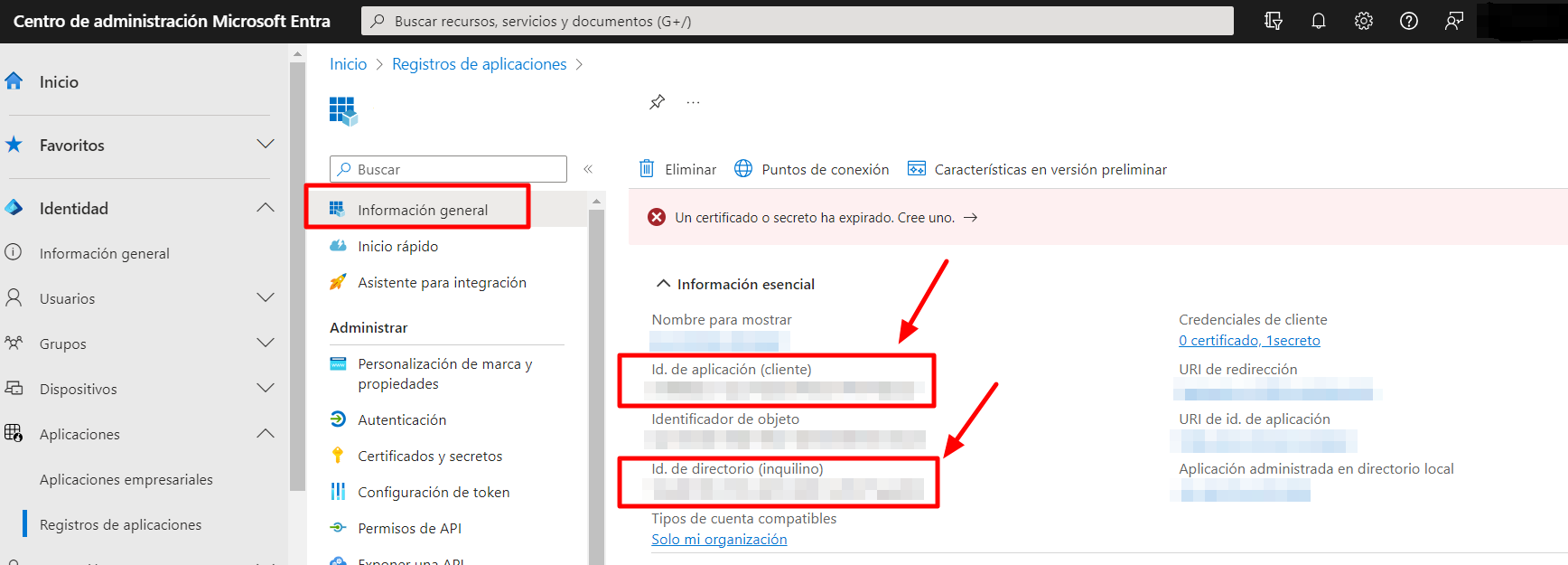Open the notifications bell icon

(x=1318, y=21)
